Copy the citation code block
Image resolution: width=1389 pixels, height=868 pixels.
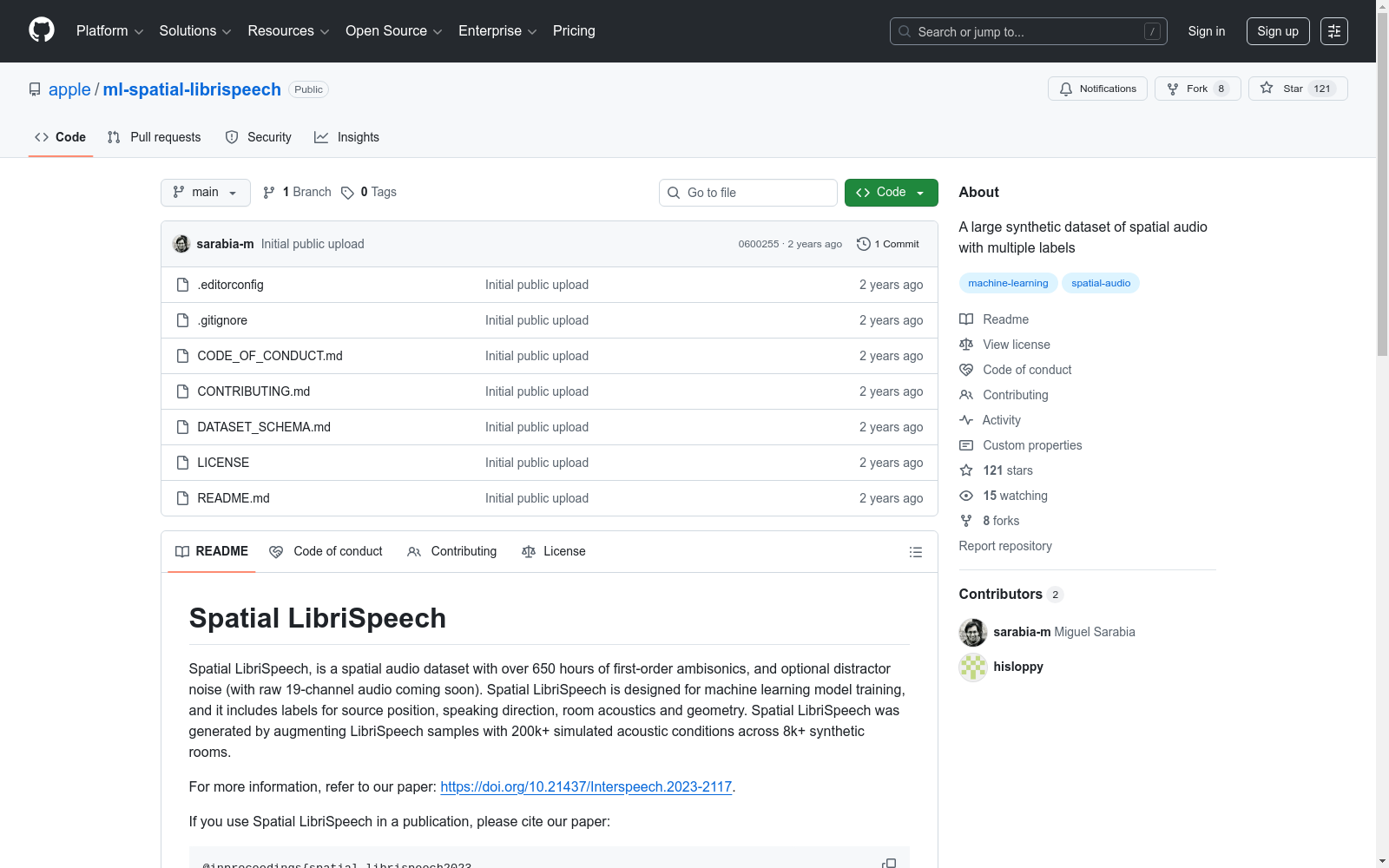click(889, 863)
